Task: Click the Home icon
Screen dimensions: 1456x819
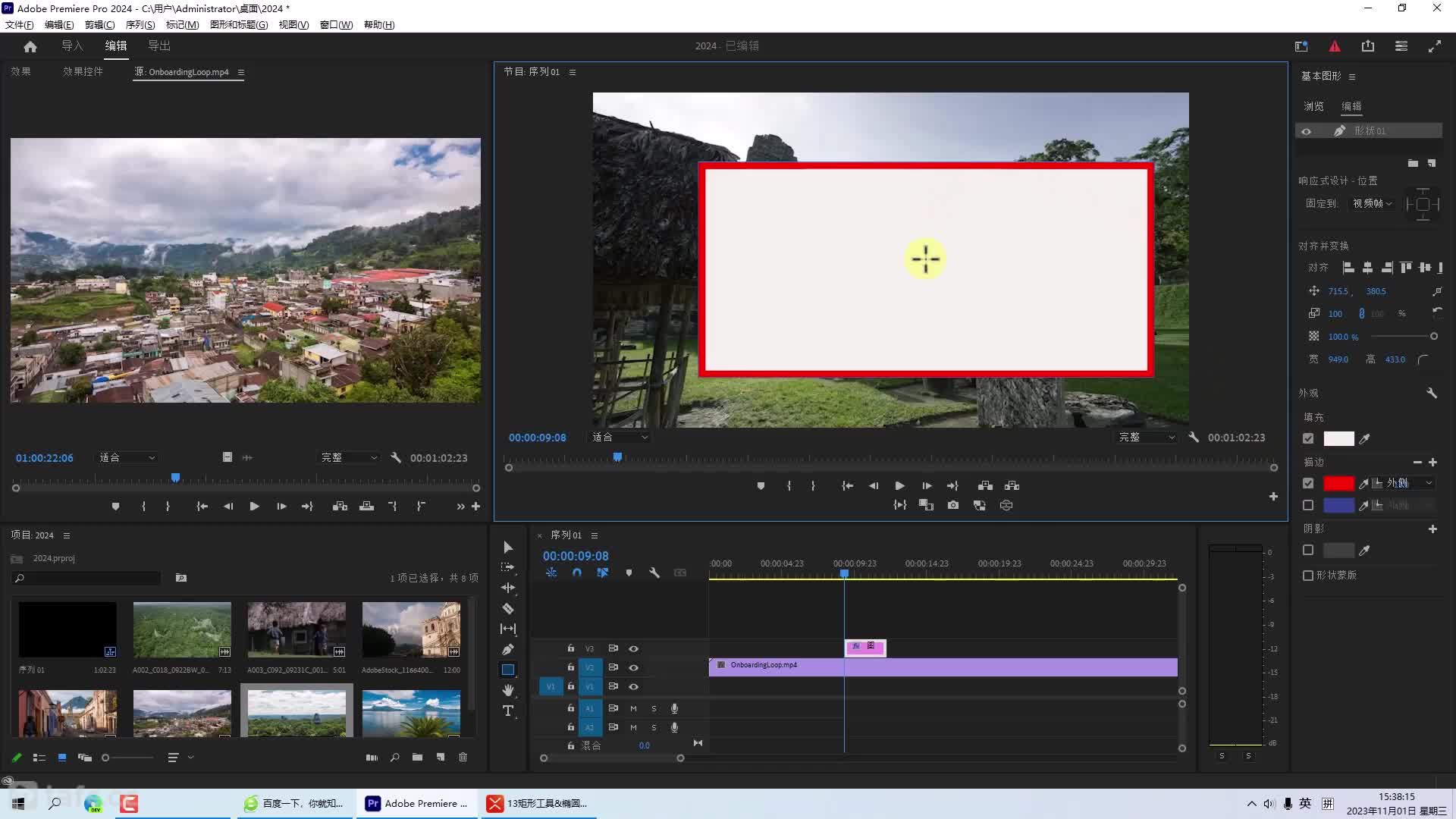Action: click(30, 46)
